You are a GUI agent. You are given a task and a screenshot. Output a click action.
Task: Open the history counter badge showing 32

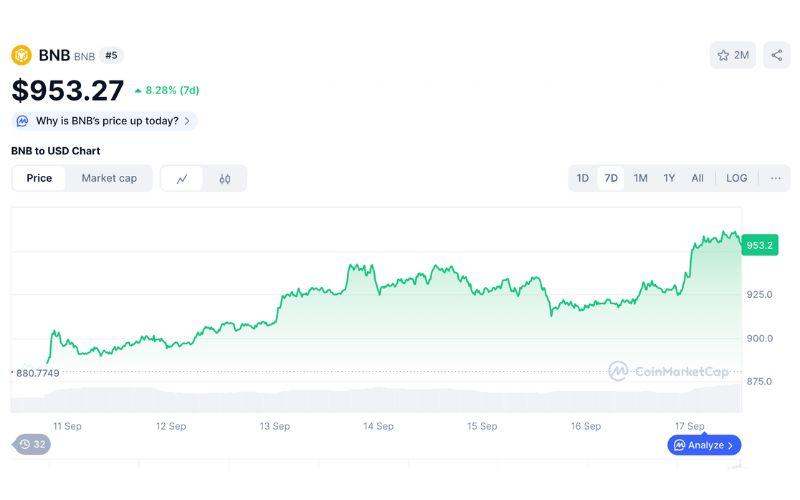click(32, 444)
